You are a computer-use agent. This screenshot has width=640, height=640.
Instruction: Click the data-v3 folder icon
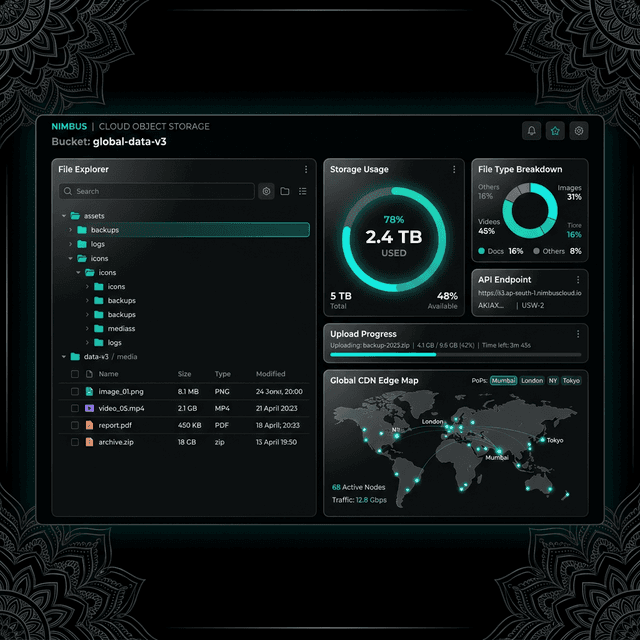pos(75,356)
